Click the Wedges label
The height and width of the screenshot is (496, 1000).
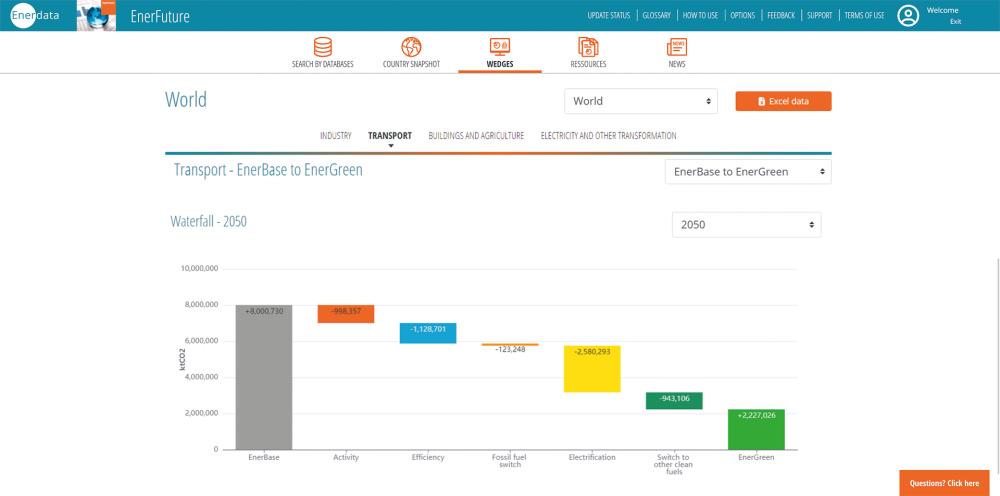tap(499, 64)
